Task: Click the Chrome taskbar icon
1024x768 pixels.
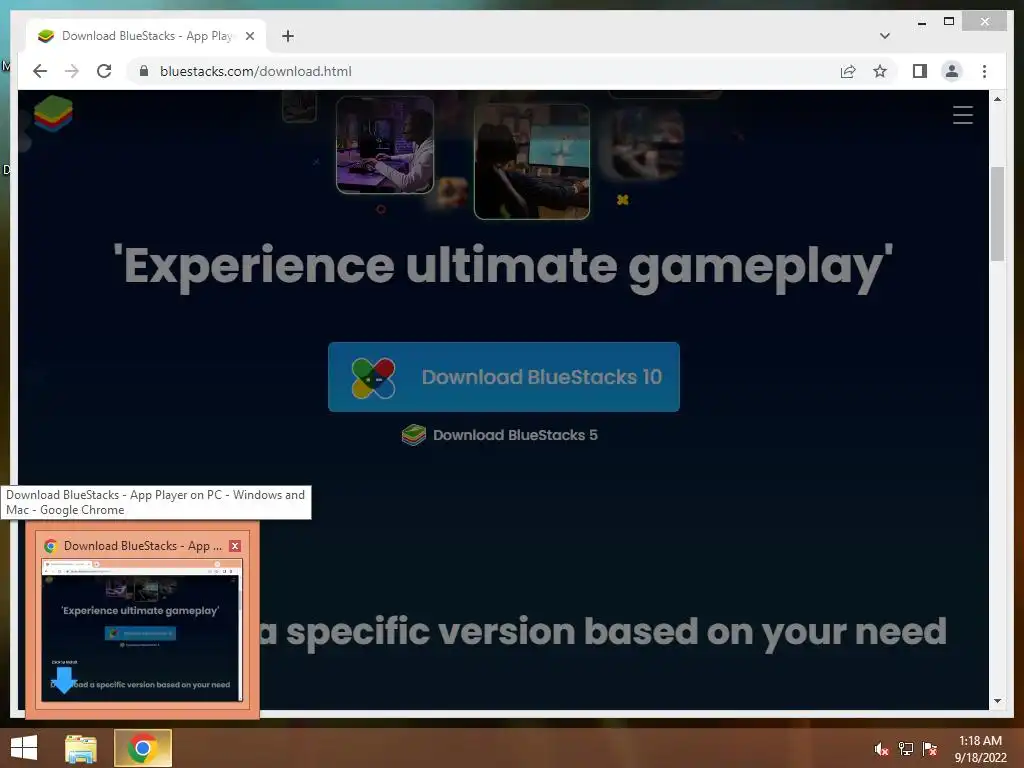Action: tap(142, 748)
